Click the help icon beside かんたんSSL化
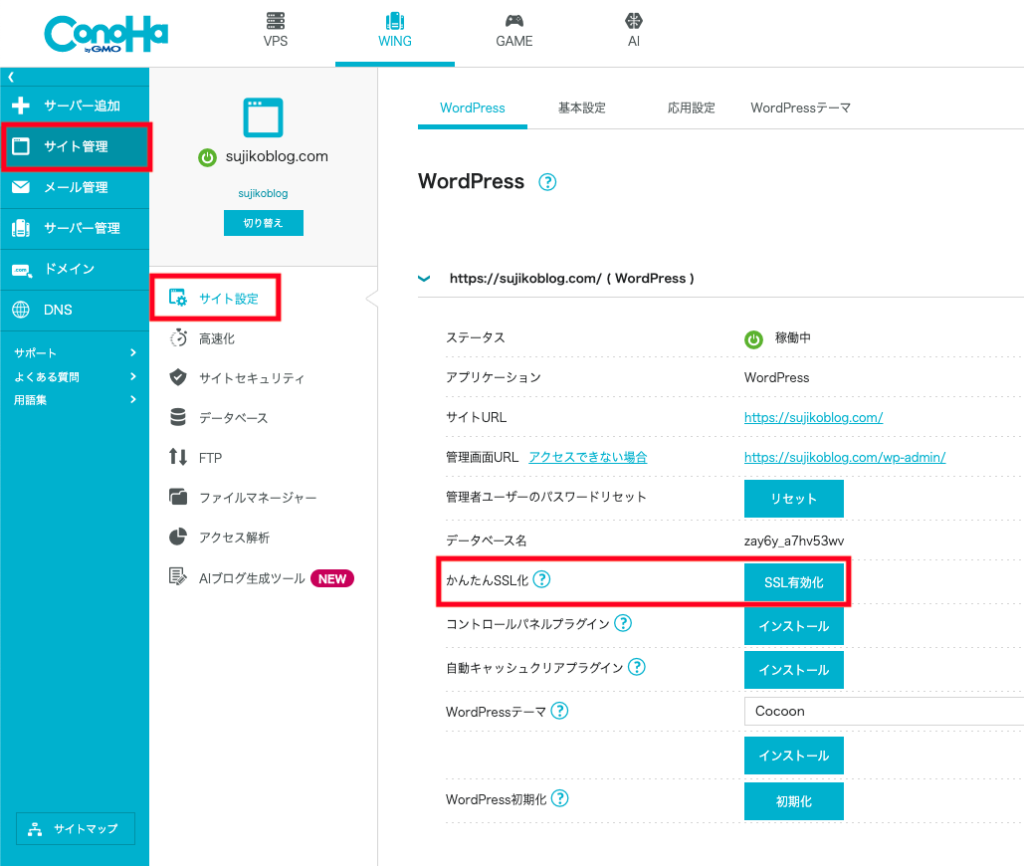Viewport: 1024px width, 866px height. pos(541,579)
